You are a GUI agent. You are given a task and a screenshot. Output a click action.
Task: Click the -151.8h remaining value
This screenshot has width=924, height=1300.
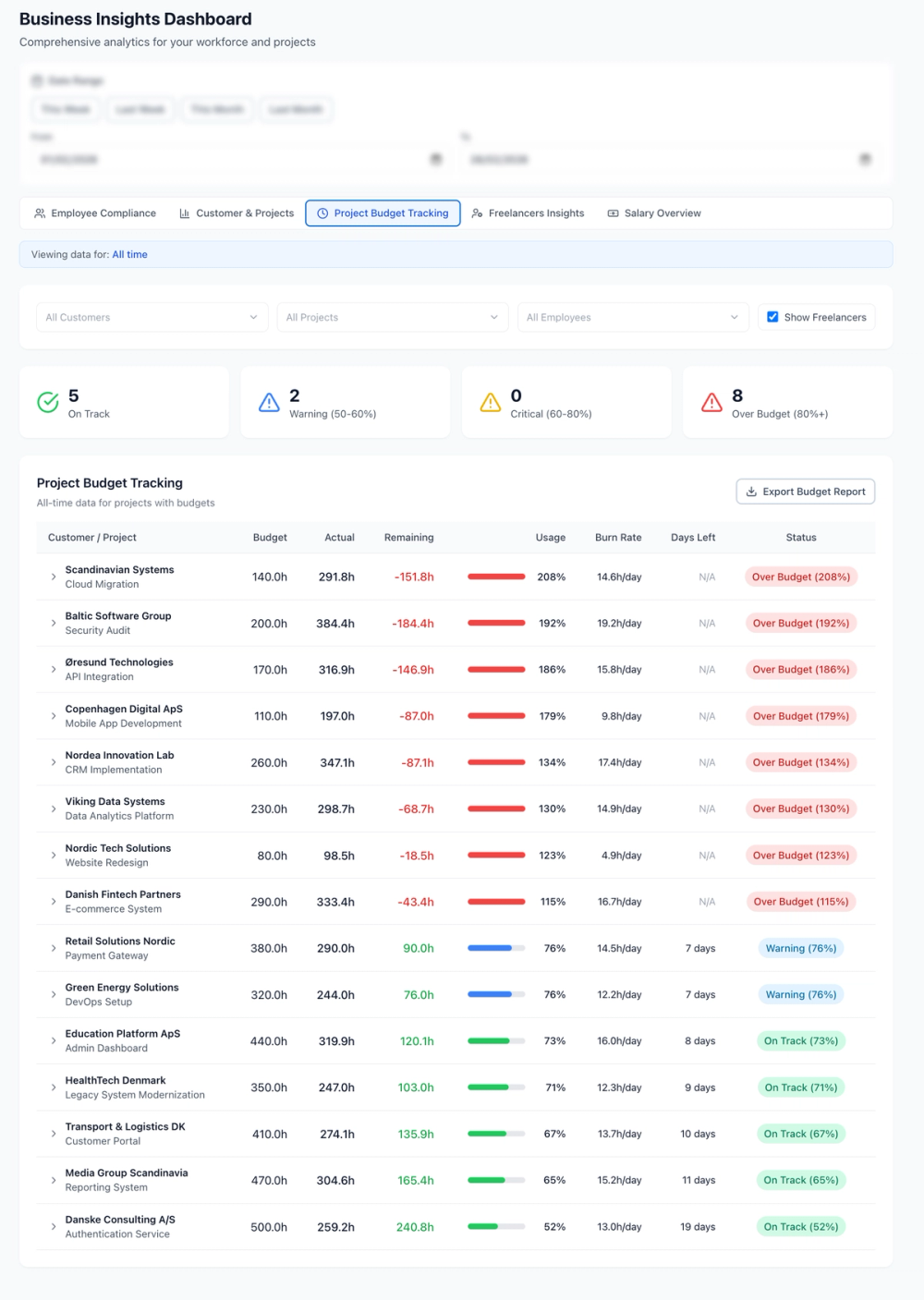coord(414,577)
